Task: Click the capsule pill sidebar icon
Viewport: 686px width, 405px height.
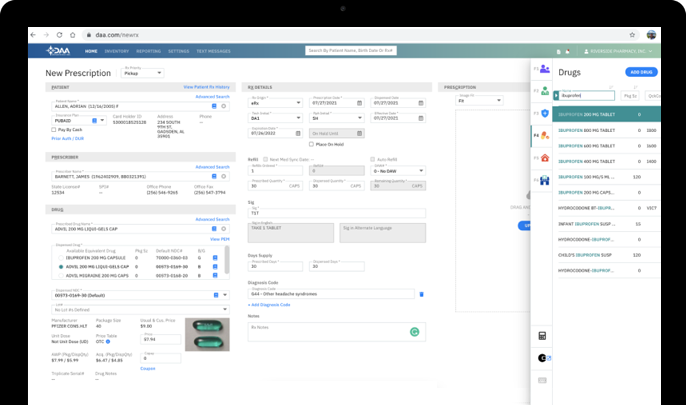Action: (544, 135)
